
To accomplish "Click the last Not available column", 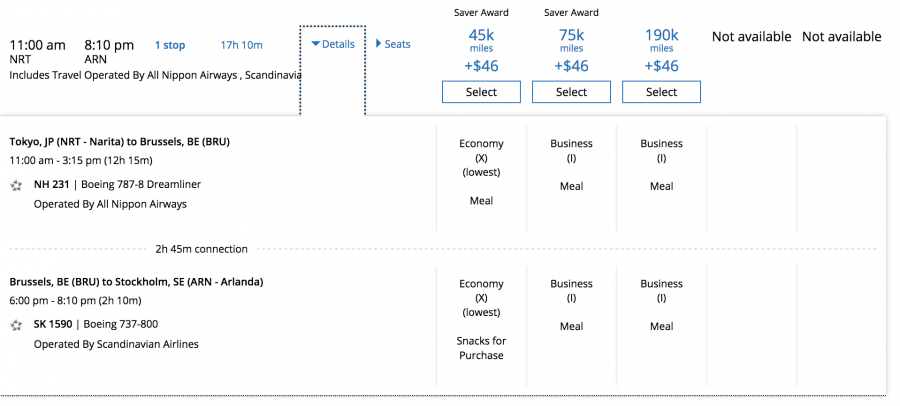I will (x=841, y=37).
